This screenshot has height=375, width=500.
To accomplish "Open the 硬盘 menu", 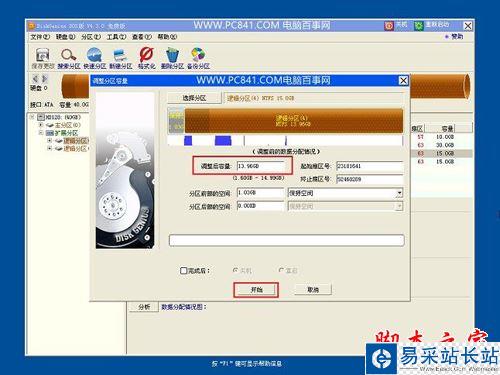I will [65, 37].
